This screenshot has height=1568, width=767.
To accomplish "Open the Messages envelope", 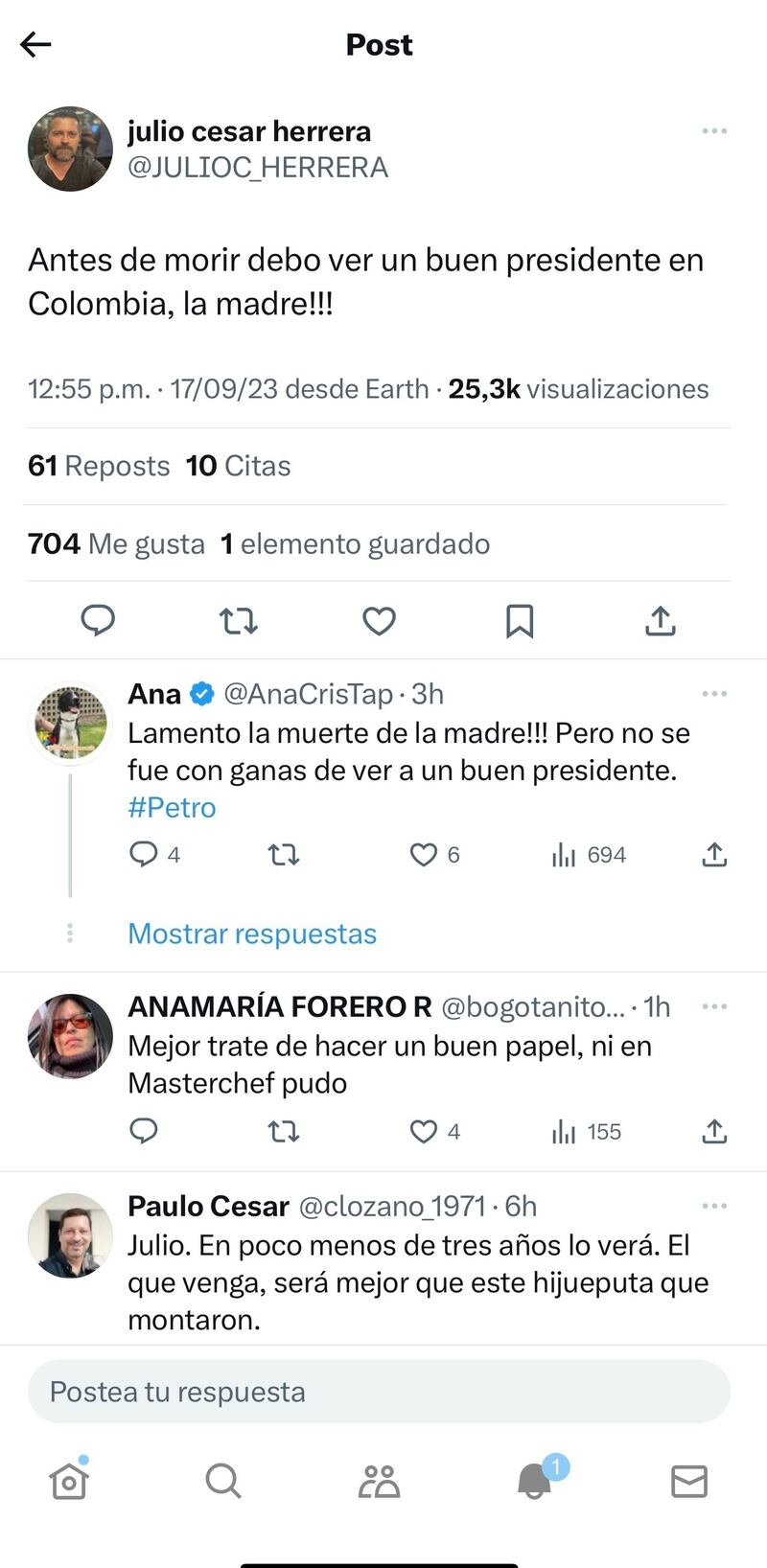I will pyautogui.click(x=689, y=1482).
